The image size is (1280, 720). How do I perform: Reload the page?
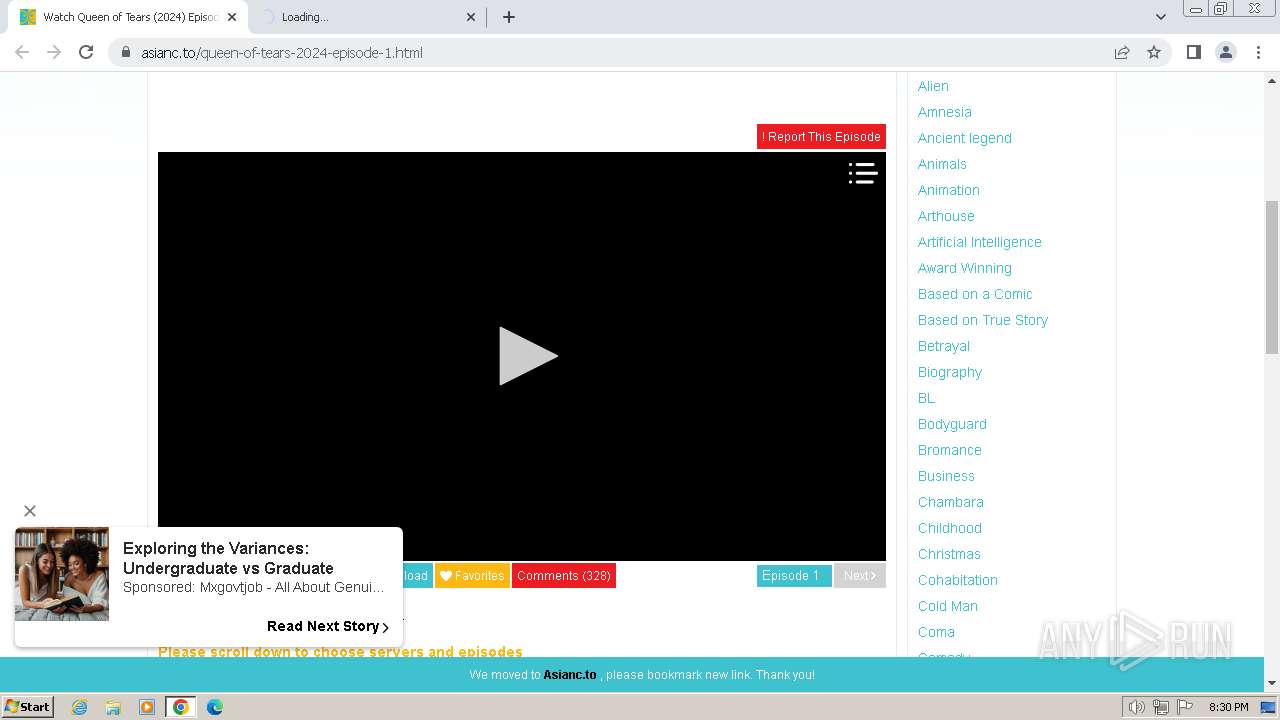click(86, 52)
